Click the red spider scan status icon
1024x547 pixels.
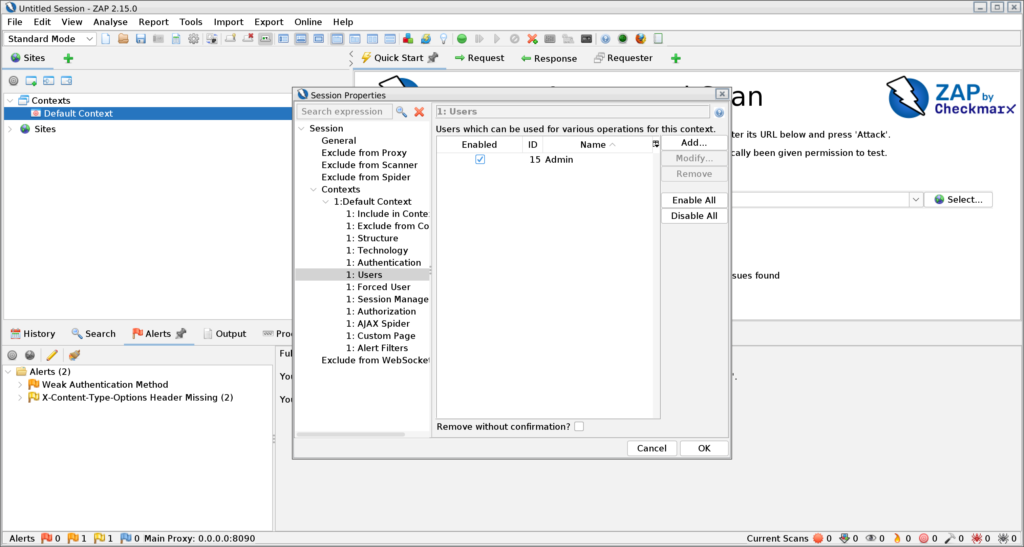[977, 539]
